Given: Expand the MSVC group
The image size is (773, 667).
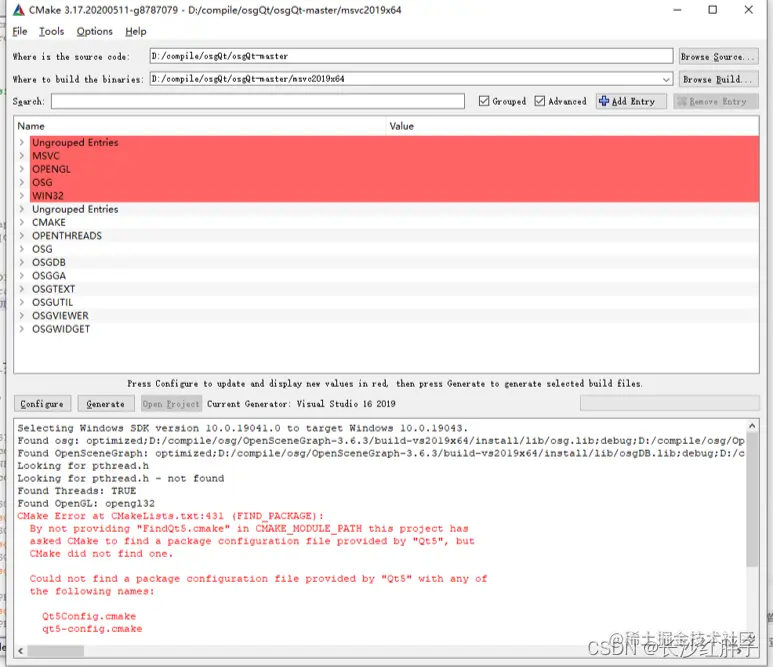Looking at the screenshot, I should [22, 156].
